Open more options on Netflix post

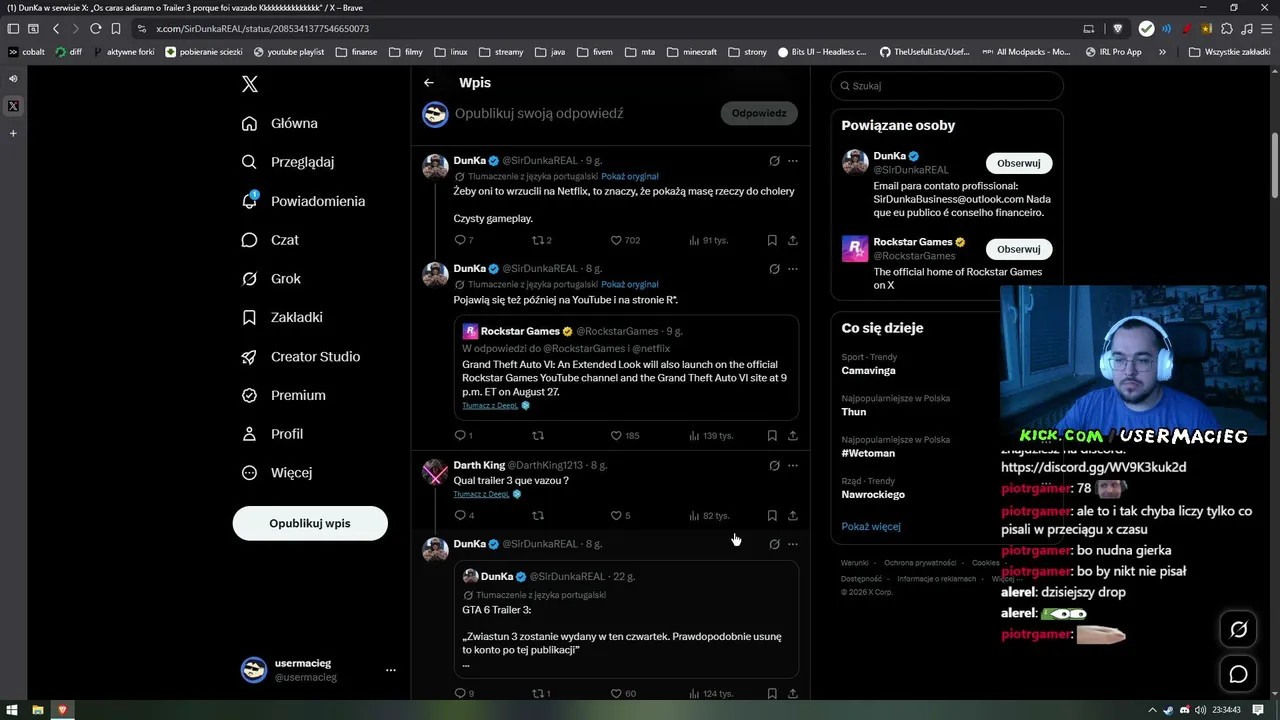(x=793, y=160)
